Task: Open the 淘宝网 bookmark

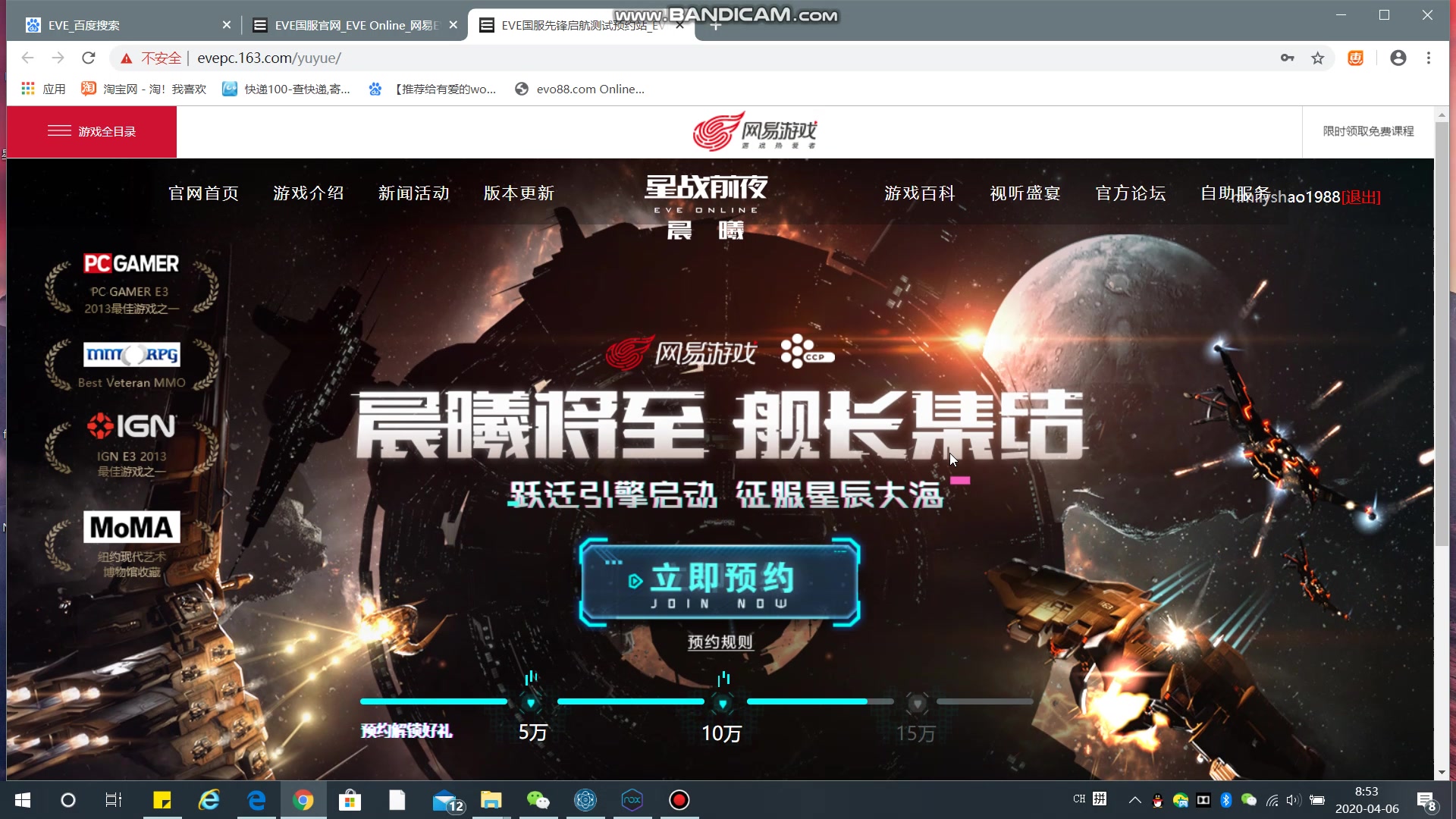Action: pos(143,89)
